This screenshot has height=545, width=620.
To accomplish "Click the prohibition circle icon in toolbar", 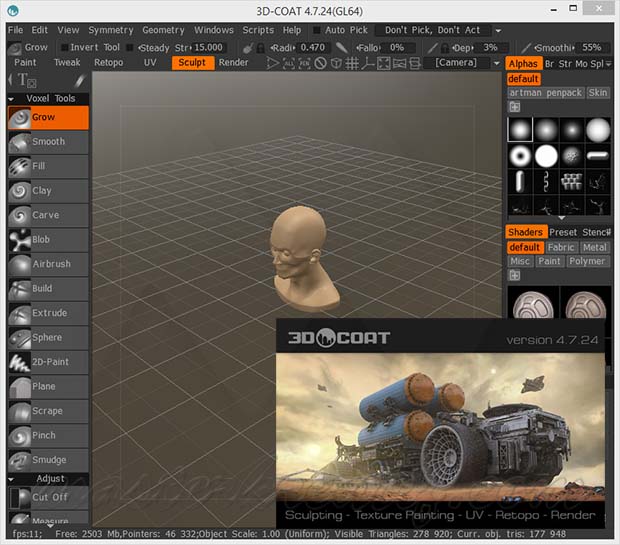I will click(321, 63).
